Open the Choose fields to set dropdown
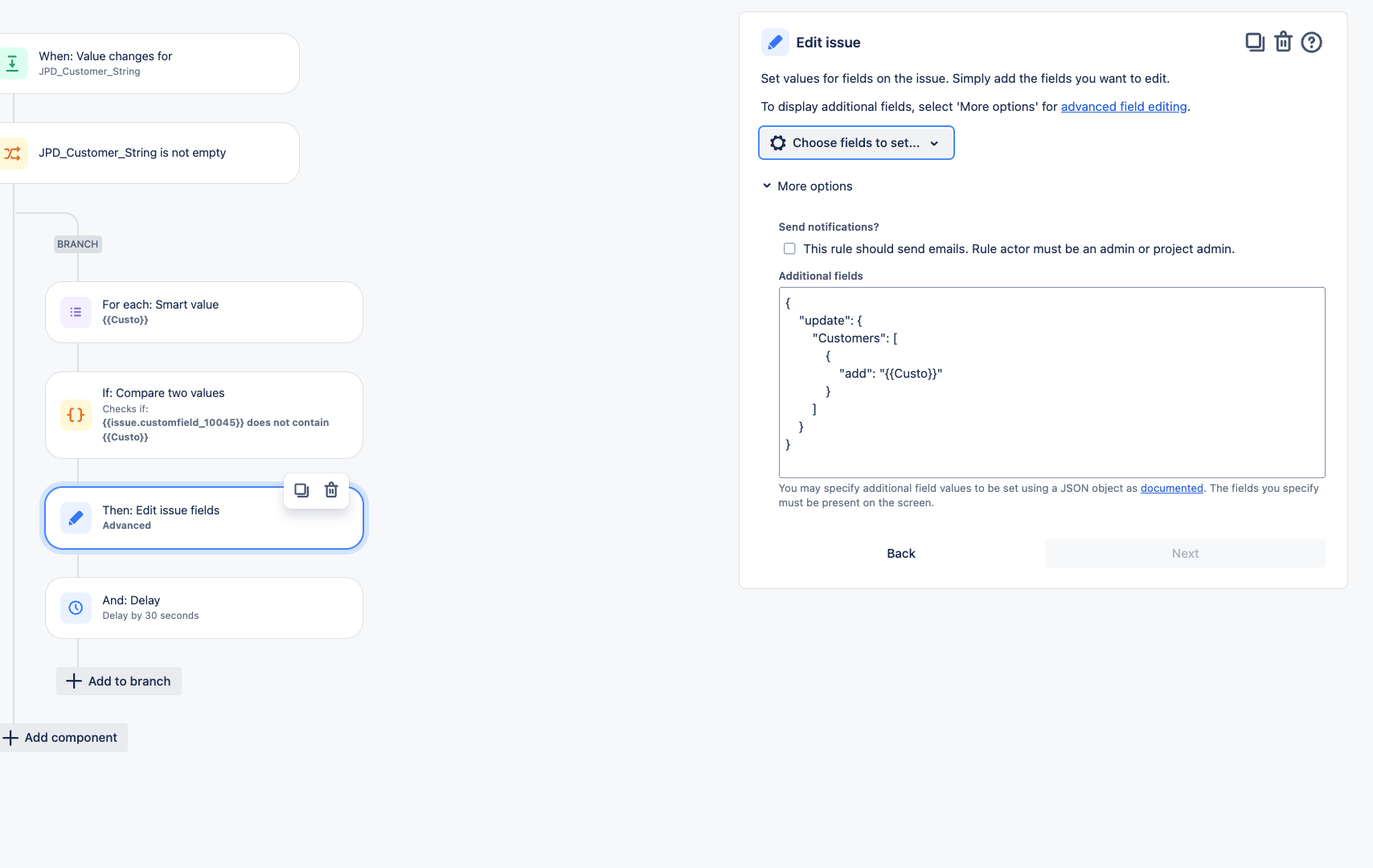1373x868 pixels. coord(855,142)
